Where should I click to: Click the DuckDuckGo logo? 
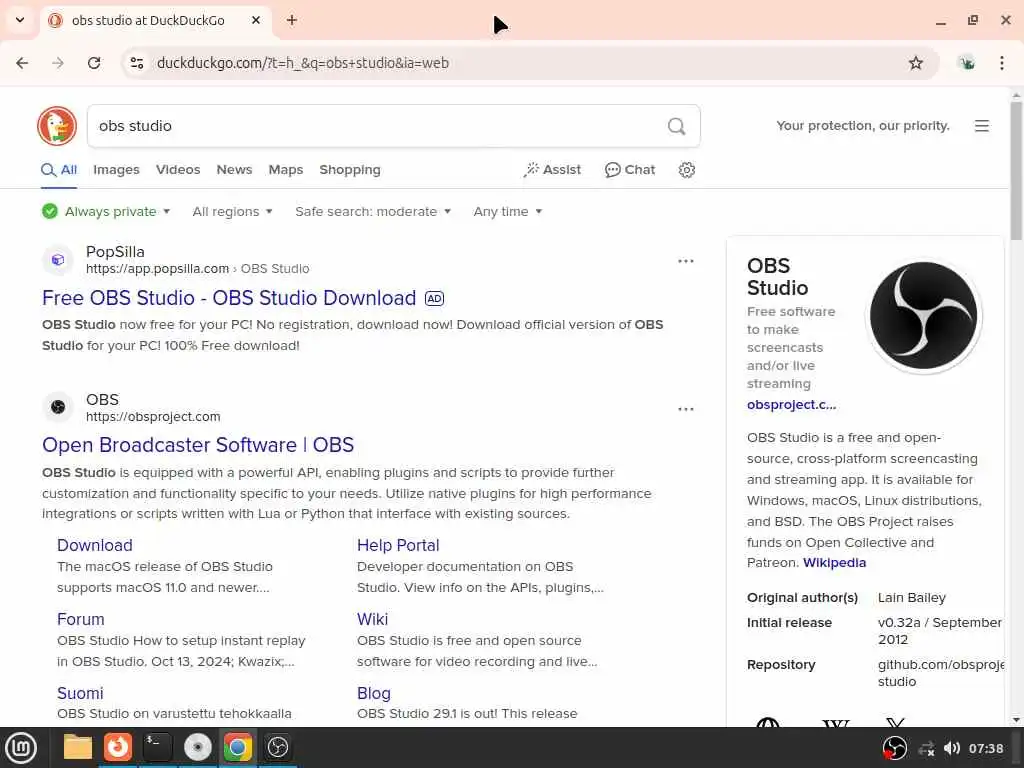[57, 126]
